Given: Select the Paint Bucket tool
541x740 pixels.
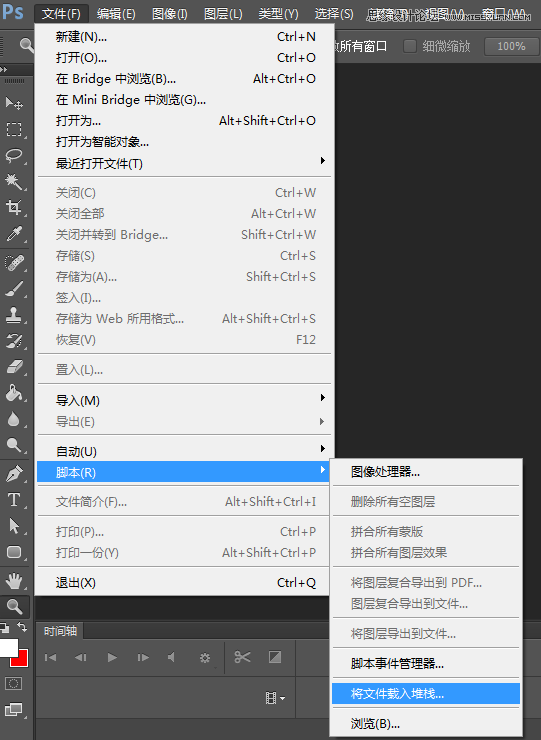Looking at the screenshot, I should 14,393.
